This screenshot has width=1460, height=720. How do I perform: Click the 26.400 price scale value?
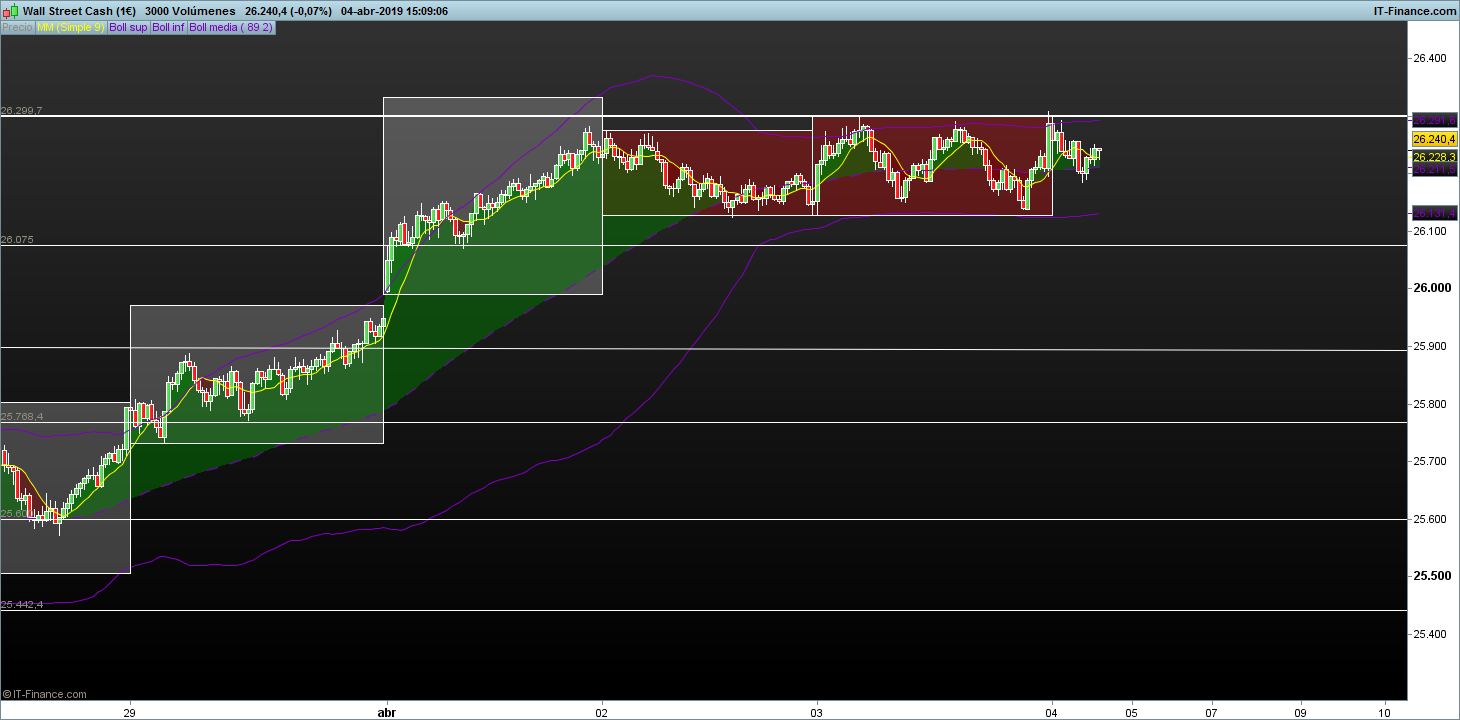point(1429,58)
